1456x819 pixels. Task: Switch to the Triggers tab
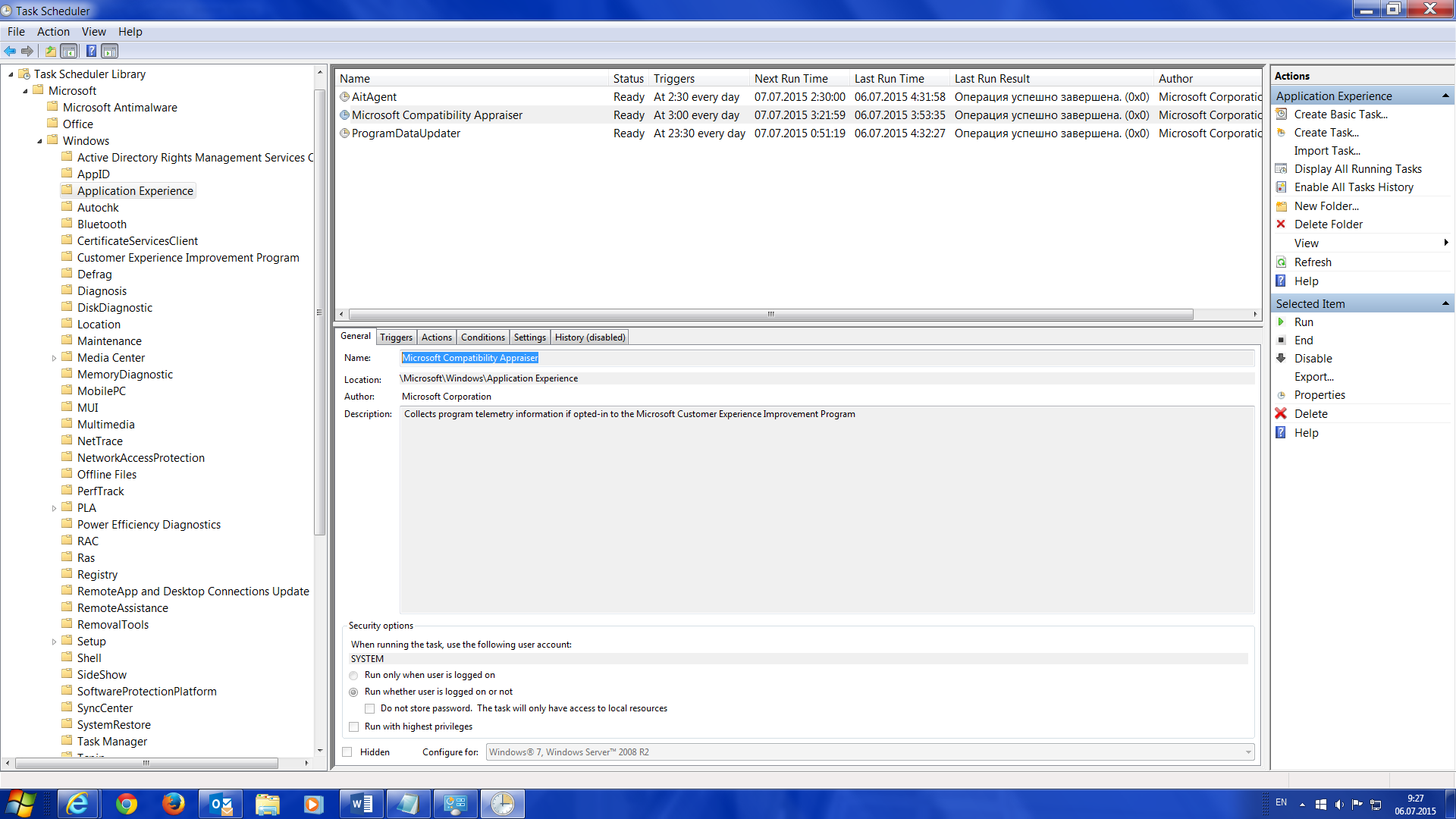[x=396, y=337]
